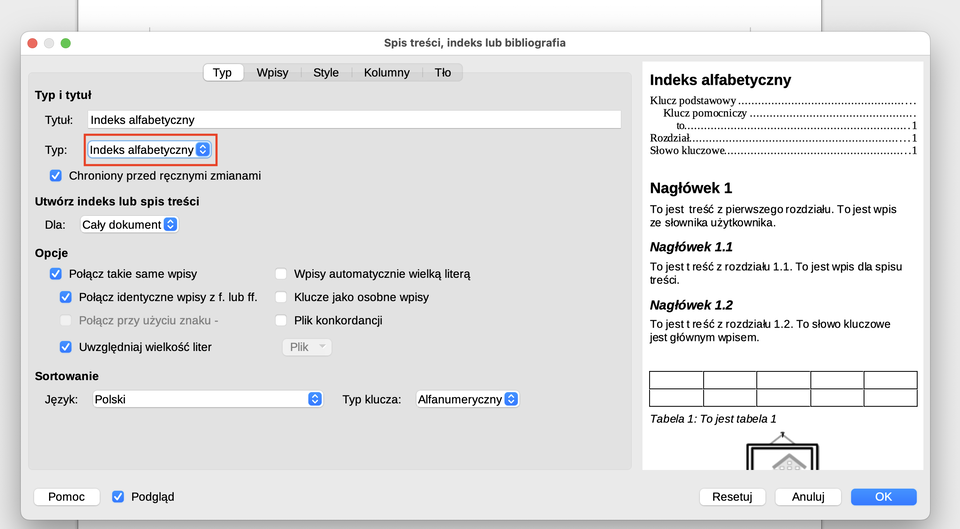Go to the Tło tab
The width and height of the screenshot is (960, 529).
point(442,73)
